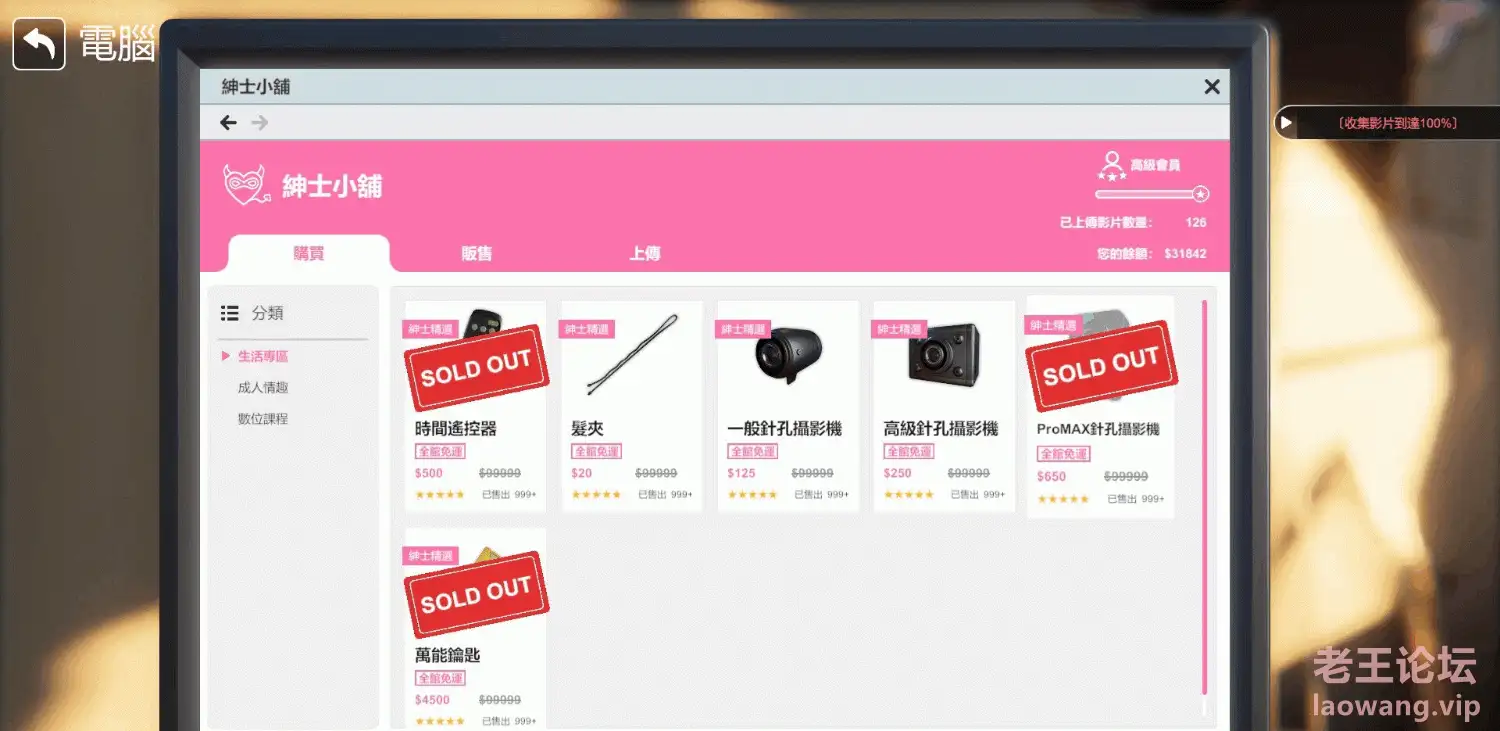1500x731 pixels.
Task: Select the 髮夹 hairpin product image
Action: (x=632, y=355)
